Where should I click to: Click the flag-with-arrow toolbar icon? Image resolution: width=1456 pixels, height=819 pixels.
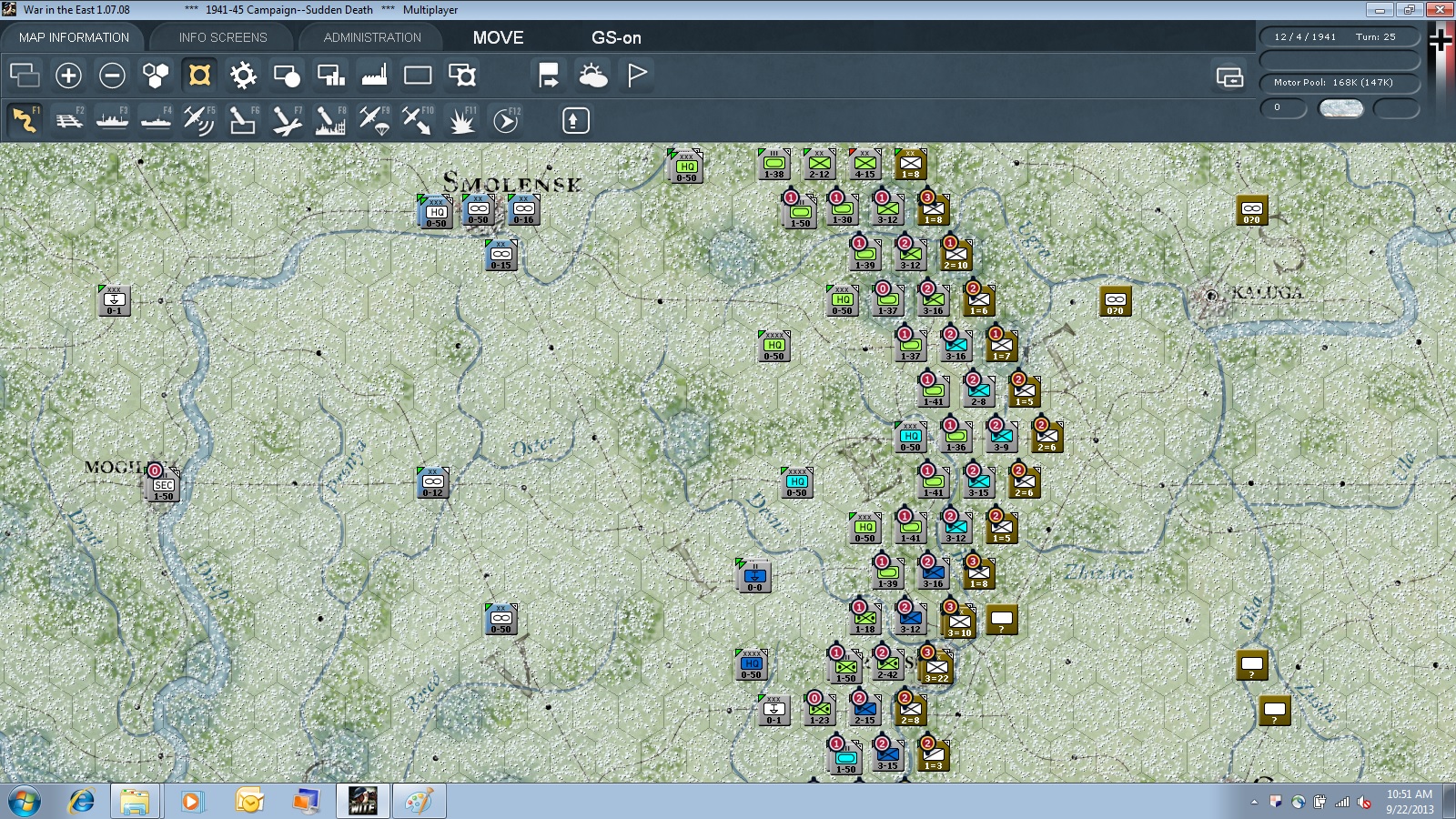click(549, 76)
